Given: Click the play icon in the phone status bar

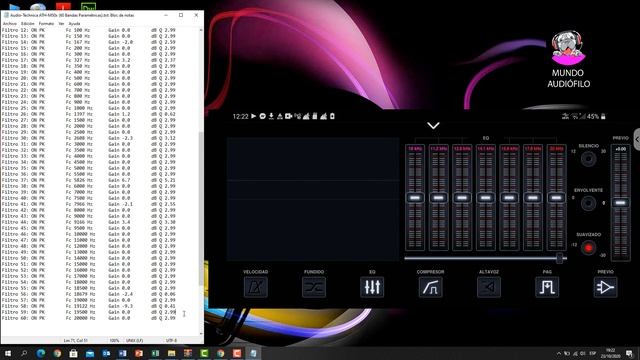Looking at the screenshot, I should 253,116.
